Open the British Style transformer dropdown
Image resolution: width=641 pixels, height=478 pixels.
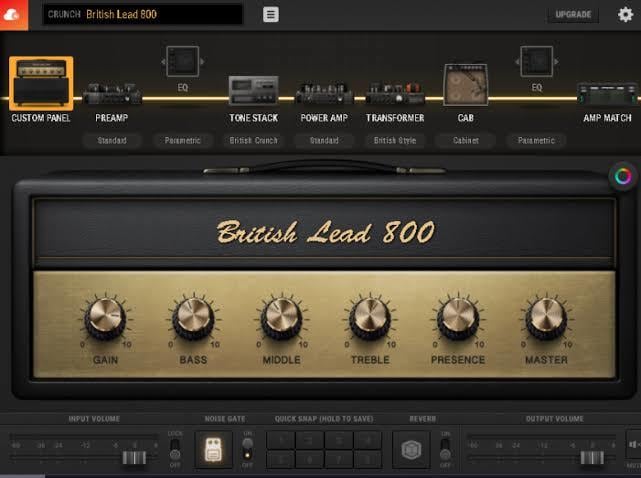(395, 141)
